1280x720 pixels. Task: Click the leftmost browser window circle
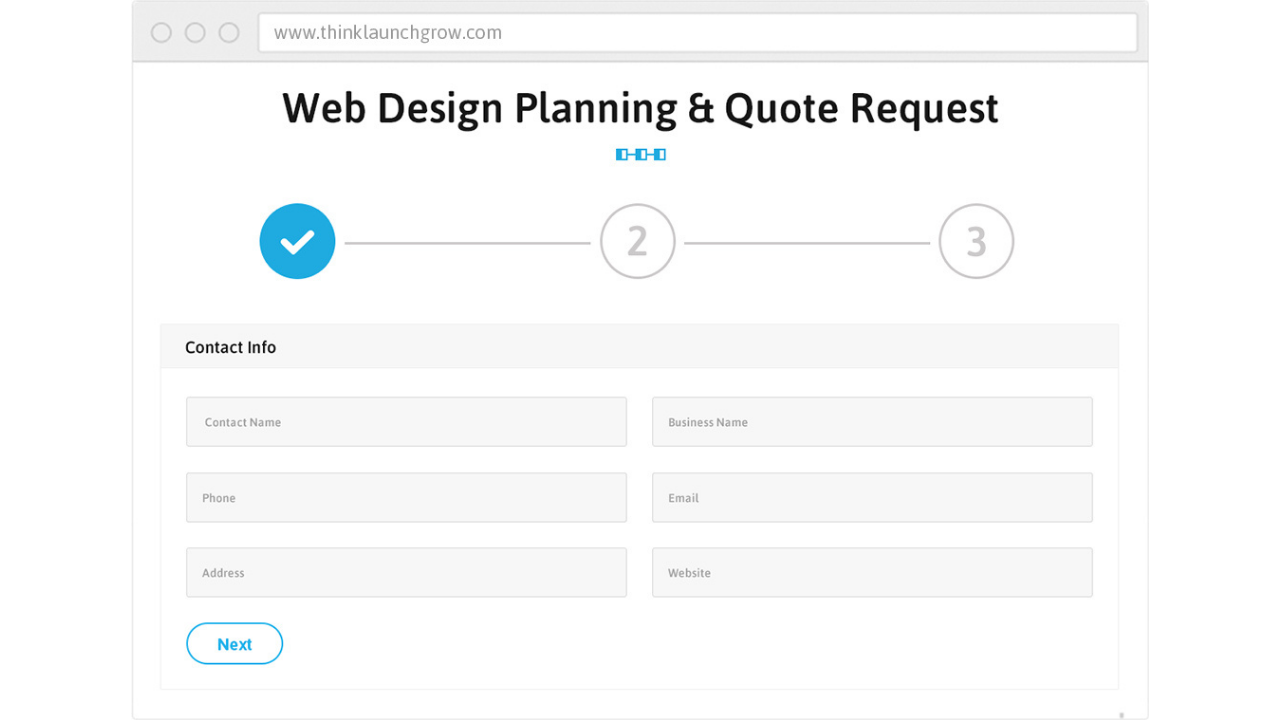point(161,33)
